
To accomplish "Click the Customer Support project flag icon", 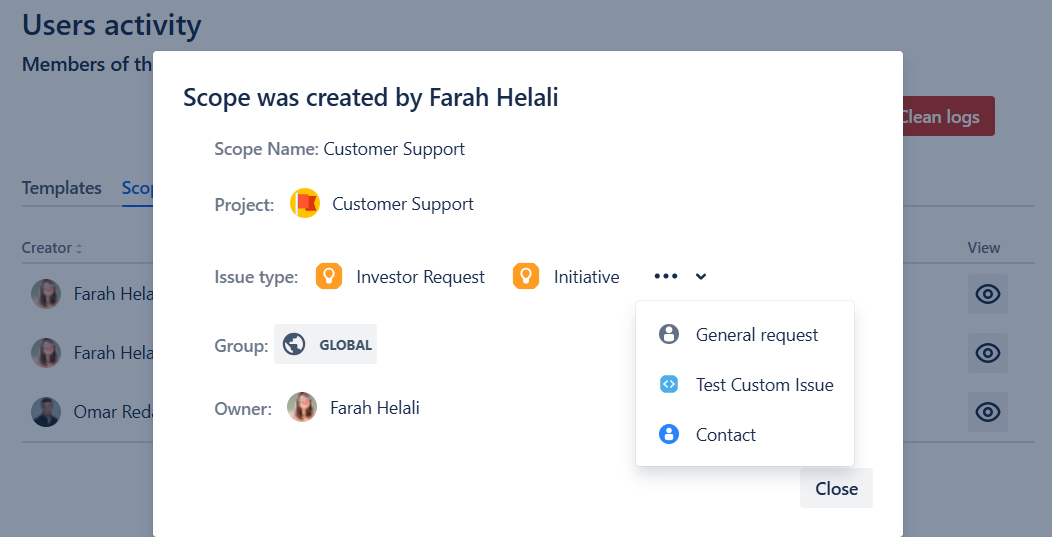I will [x=305, y=204].
